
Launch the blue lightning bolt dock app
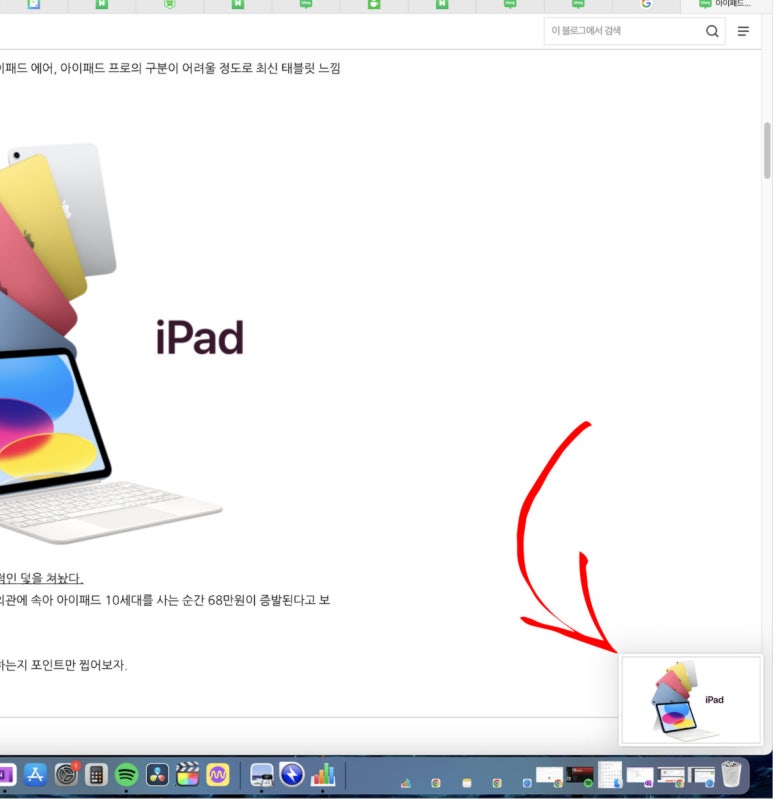(x=292, y=775)
